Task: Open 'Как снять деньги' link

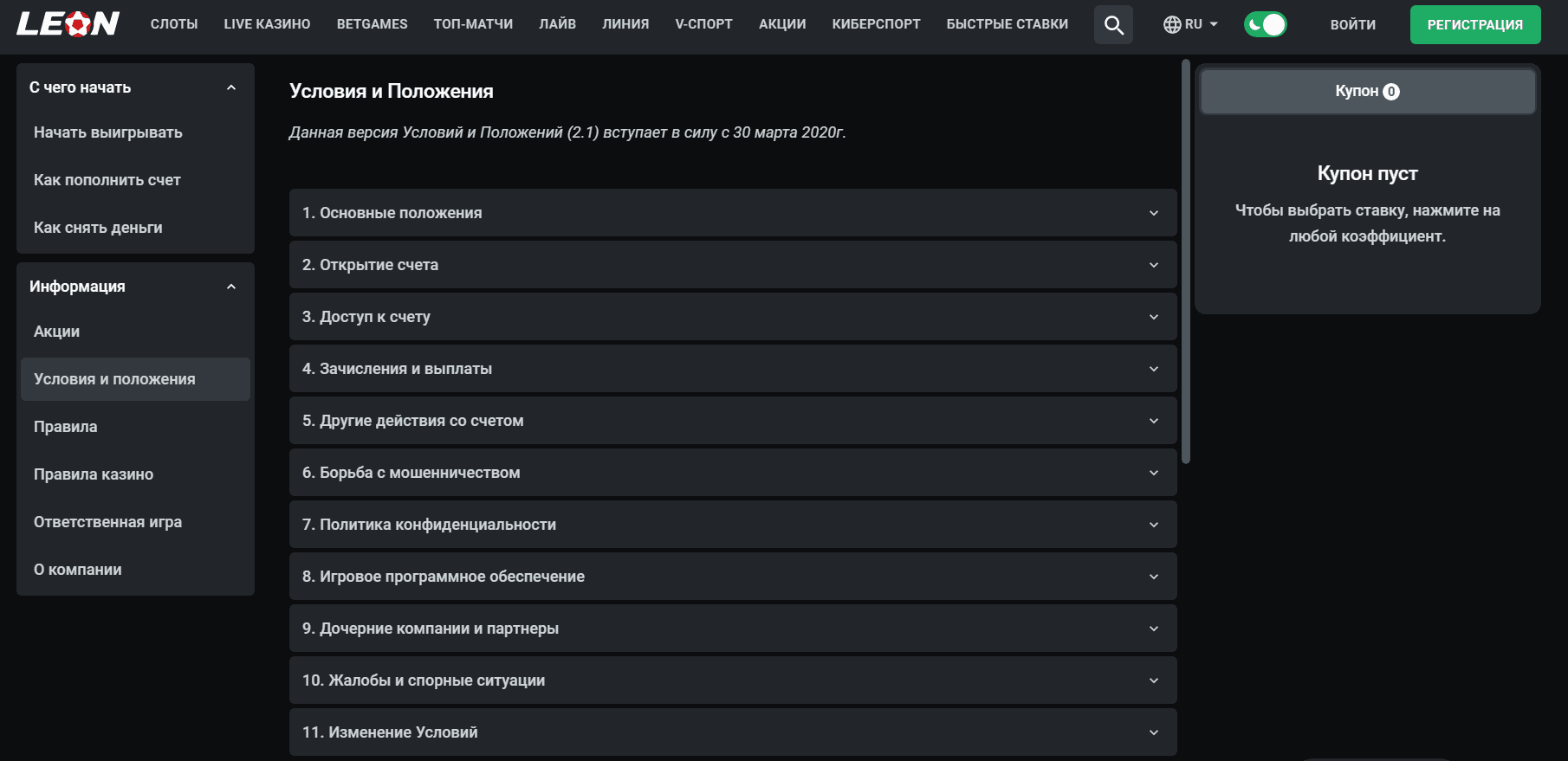Action: coord(135,228)
